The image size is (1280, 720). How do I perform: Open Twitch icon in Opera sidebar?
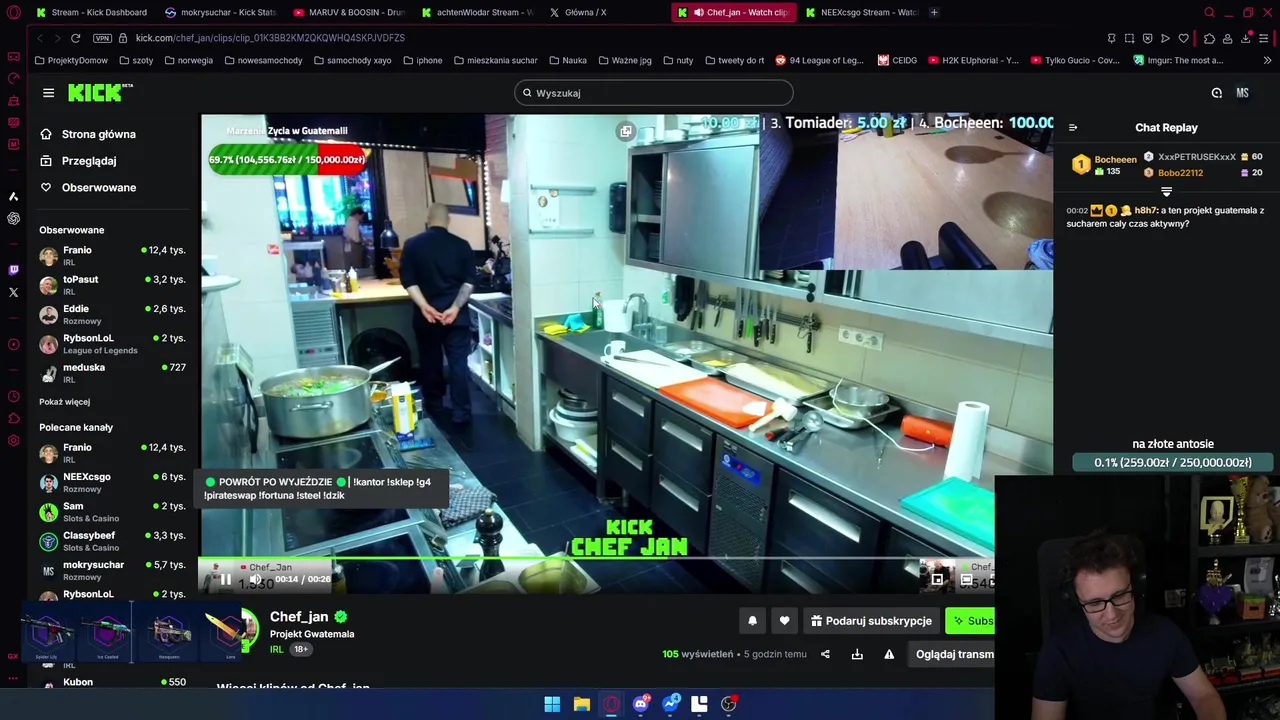tap(13, 270)
